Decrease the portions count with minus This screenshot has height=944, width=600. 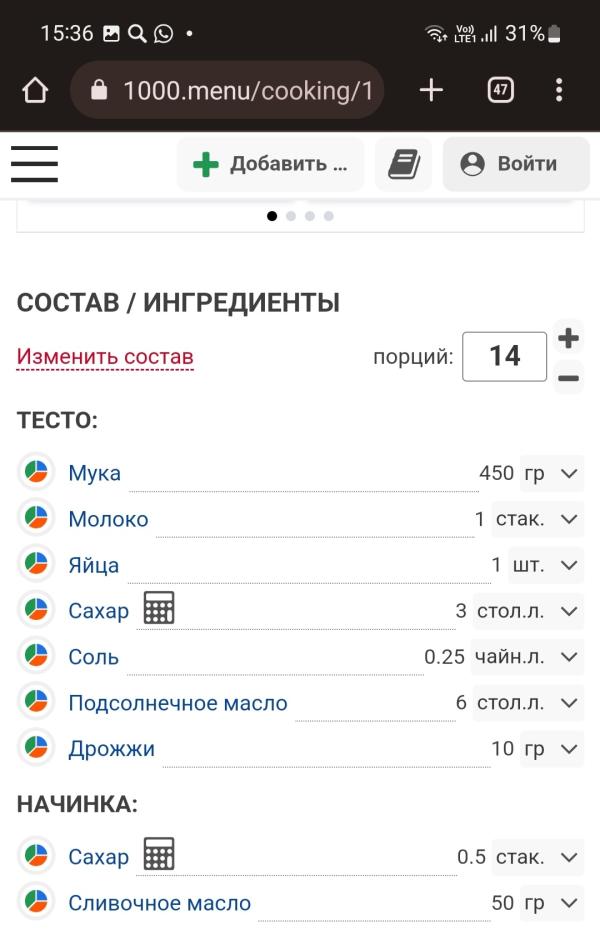pyautogui.click(x=569, y=378)
